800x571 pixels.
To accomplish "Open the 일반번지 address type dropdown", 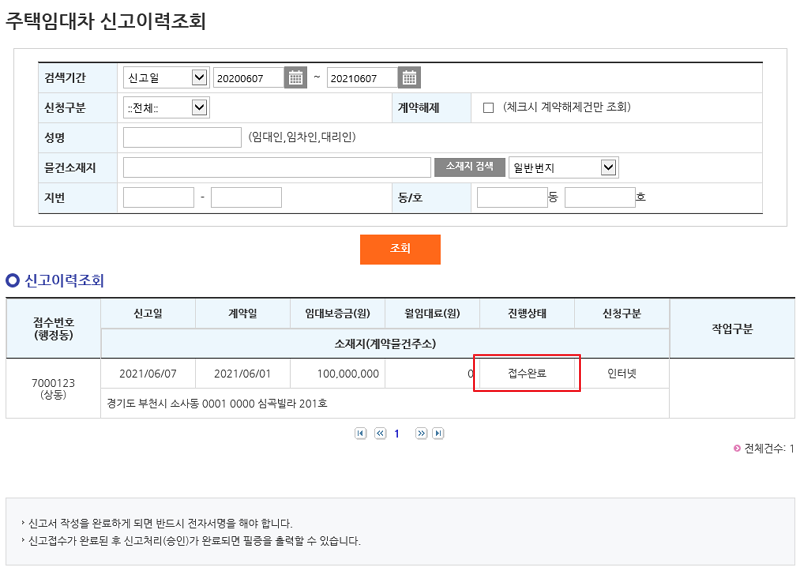I will [563, 167].
